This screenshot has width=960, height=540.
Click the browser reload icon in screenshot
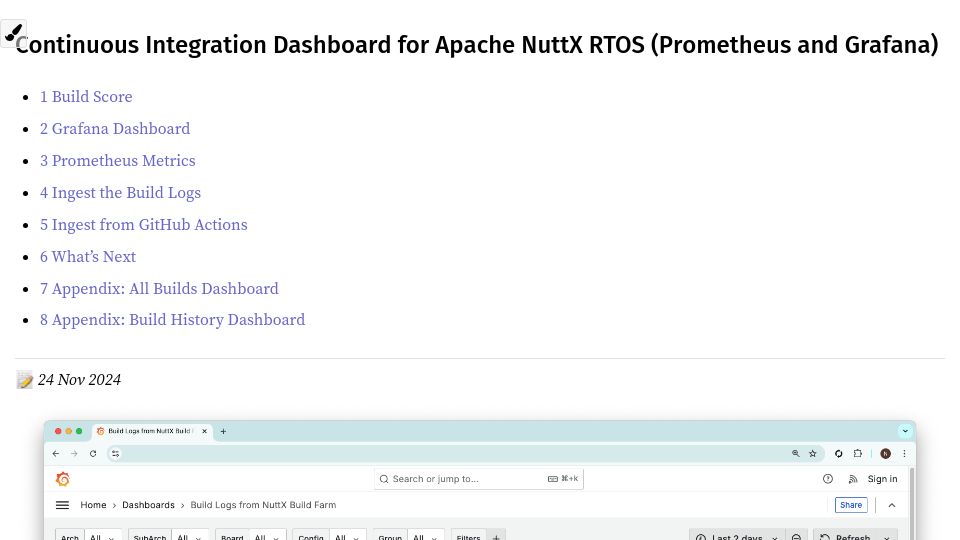click(93, 454)
